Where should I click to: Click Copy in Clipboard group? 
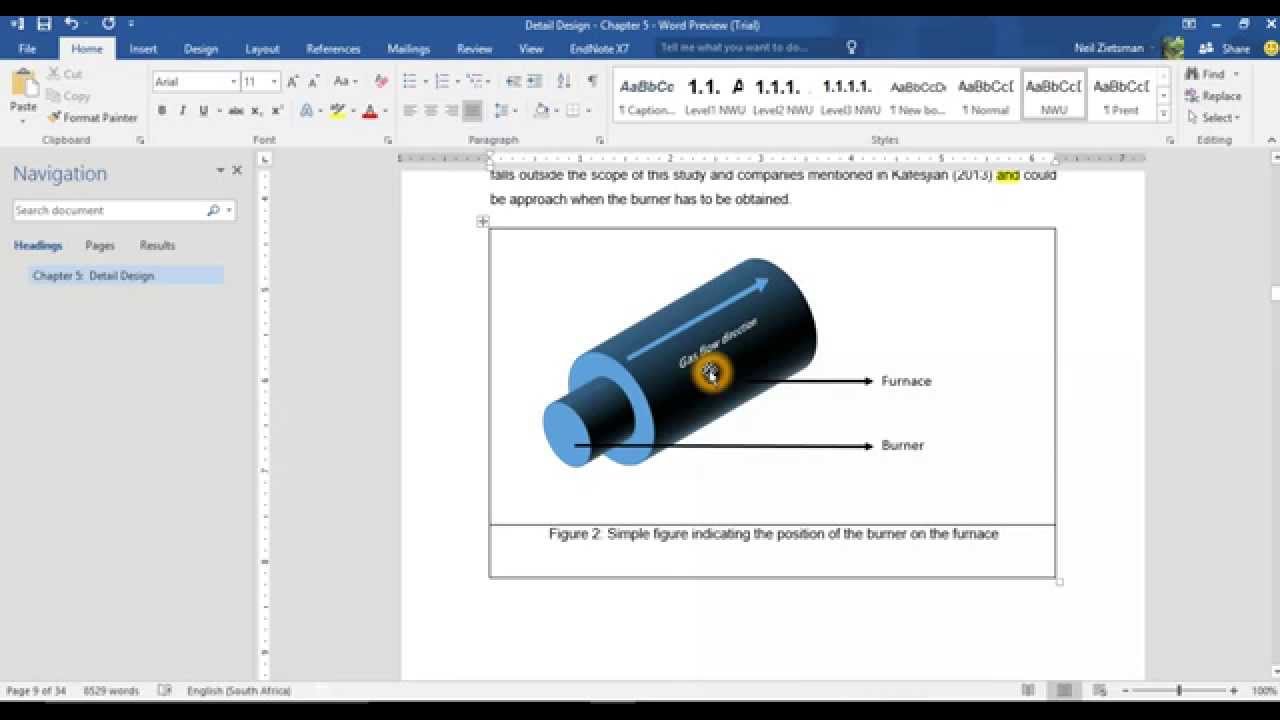pos(68,96)
